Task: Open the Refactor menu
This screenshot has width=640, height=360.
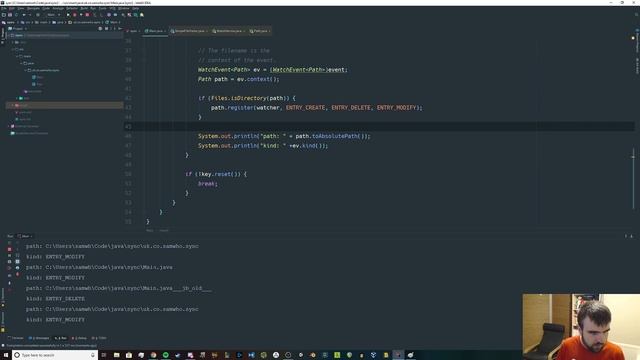Action: 72,8
